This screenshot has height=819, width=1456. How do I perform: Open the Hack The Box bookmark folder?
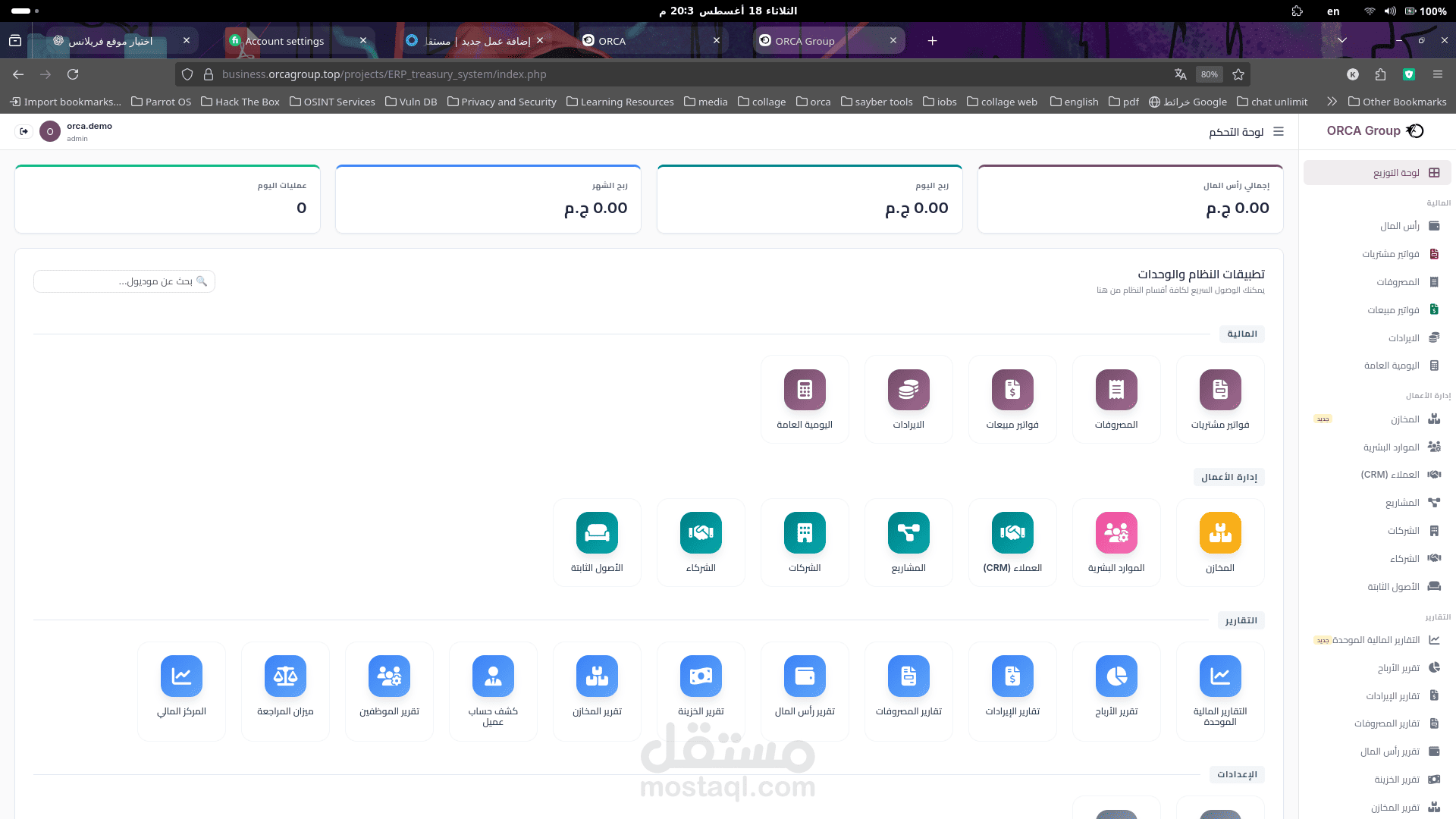click(240, 102)
